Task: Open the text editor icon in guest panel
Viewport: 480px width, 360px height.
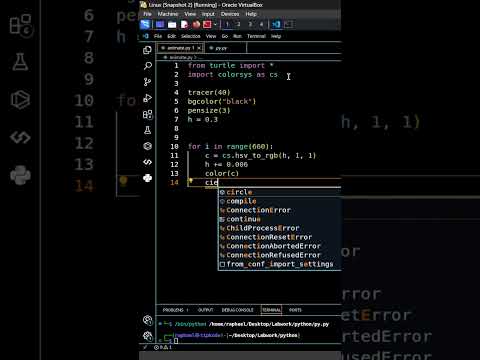Action: click(x=184, y=24)
